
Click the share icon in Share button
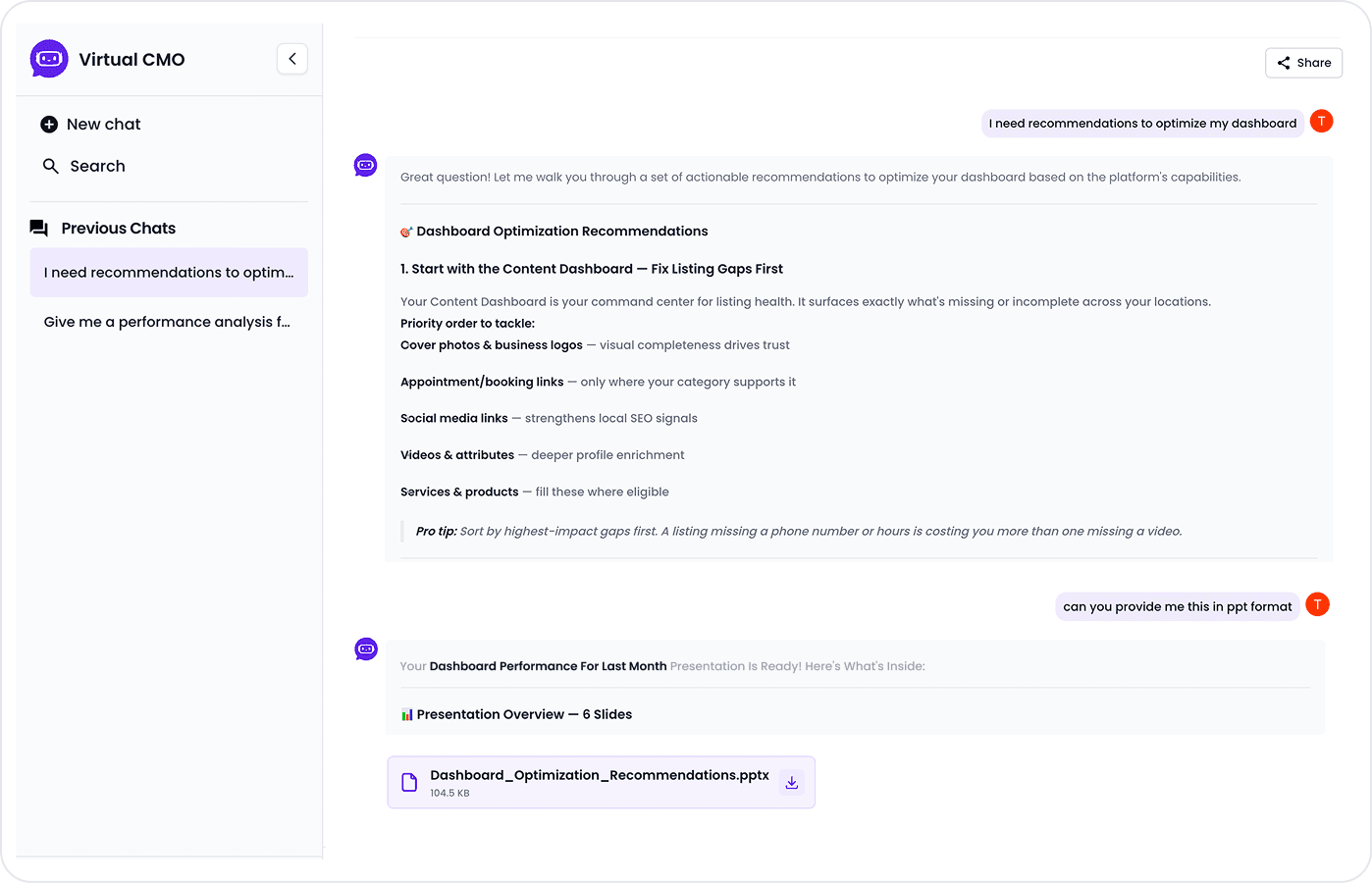(x=1284, y=63)
